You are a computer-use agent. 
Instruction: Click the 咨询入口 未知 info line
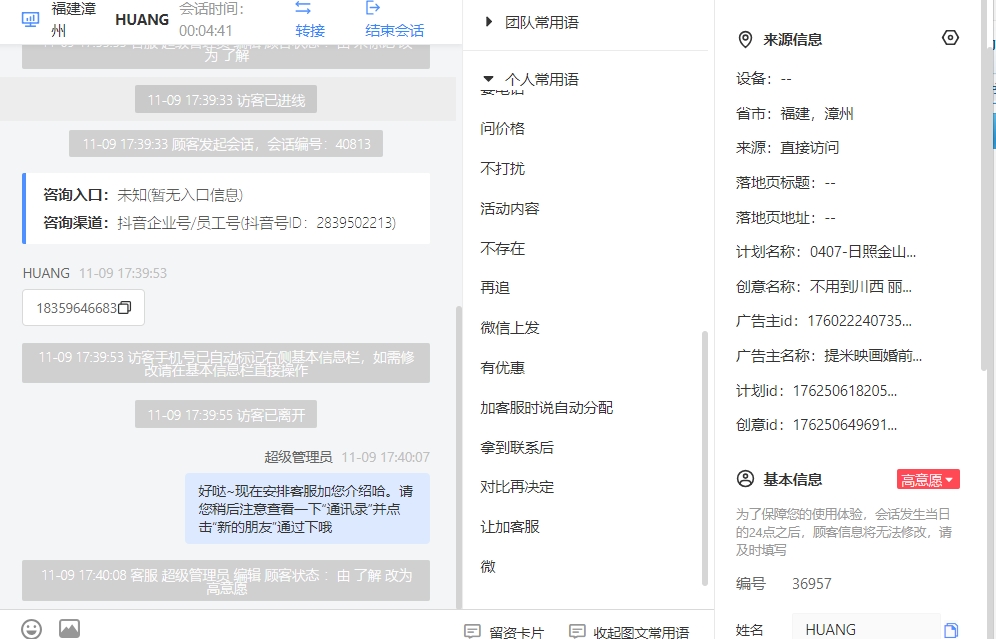point(143,195)
